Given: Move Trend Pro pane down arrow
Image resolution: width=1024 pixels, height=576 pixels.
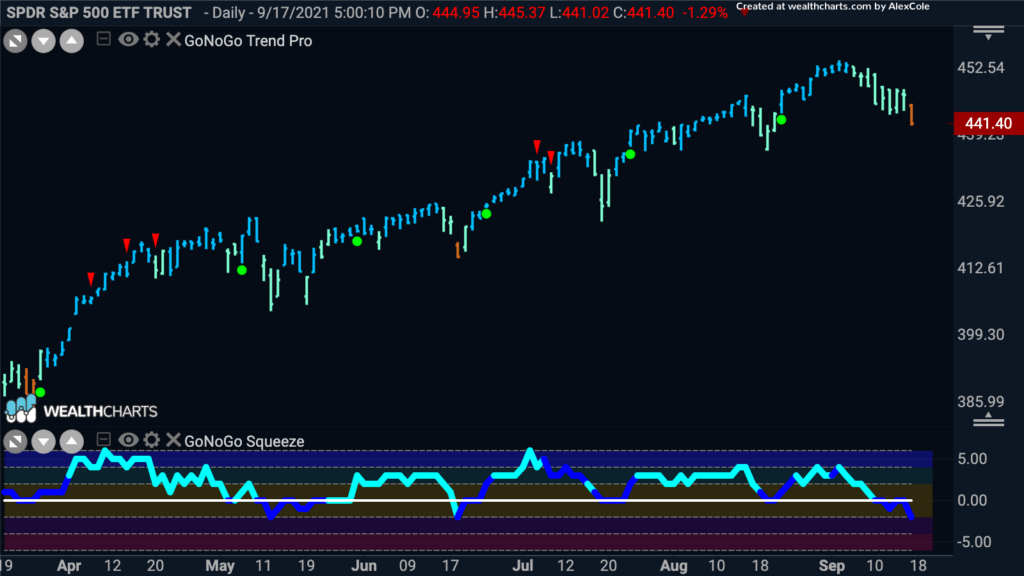Looking at the screenshot, I should 43,41.
